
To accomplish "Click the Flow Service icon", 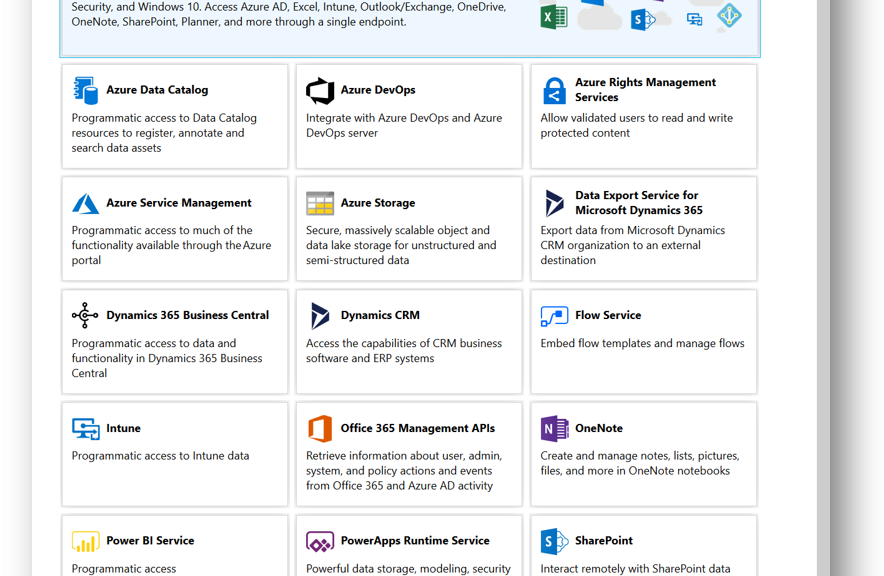I will [x=554, y=316].
